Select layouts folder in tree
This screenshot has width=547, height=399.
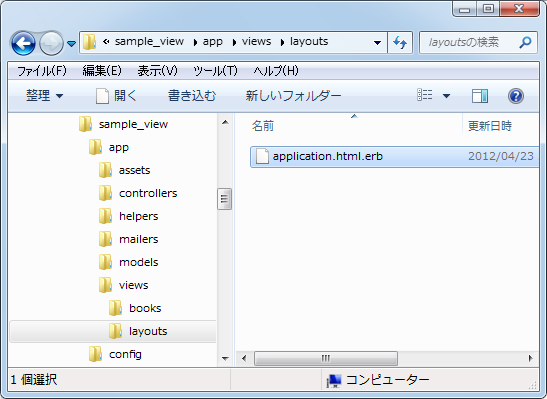click(148, 331)
